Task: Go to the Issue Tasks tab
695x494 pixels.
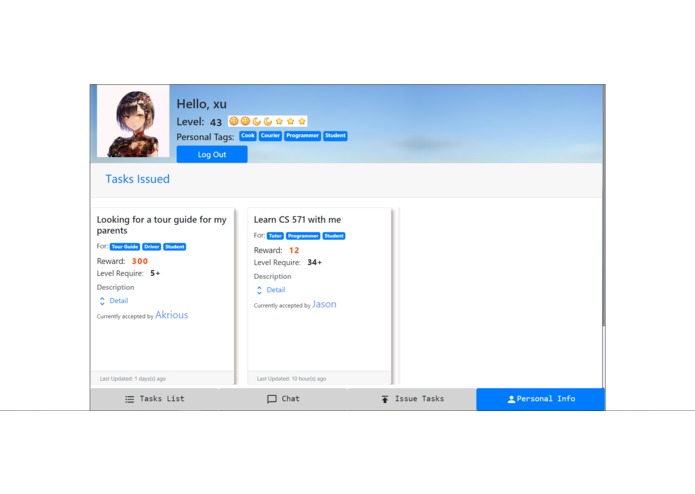Action: click(412, 399)
